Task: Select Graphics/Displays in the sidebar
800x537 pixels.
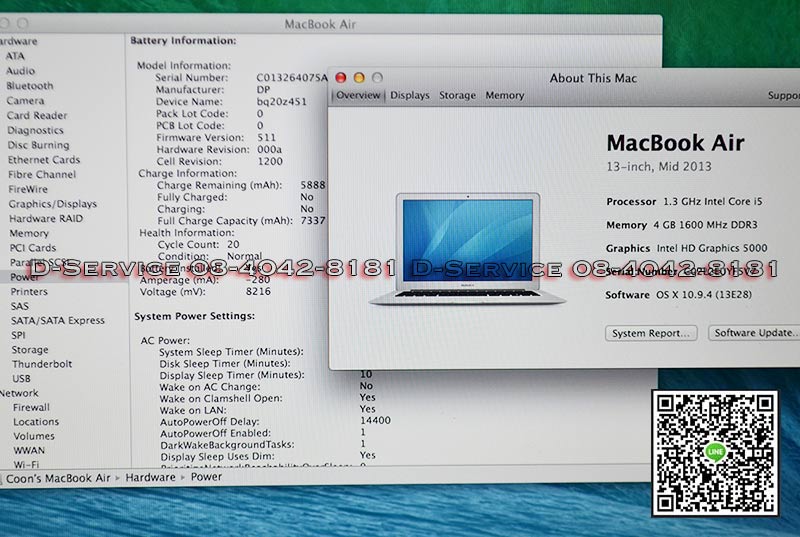Action: pos(53,204)
